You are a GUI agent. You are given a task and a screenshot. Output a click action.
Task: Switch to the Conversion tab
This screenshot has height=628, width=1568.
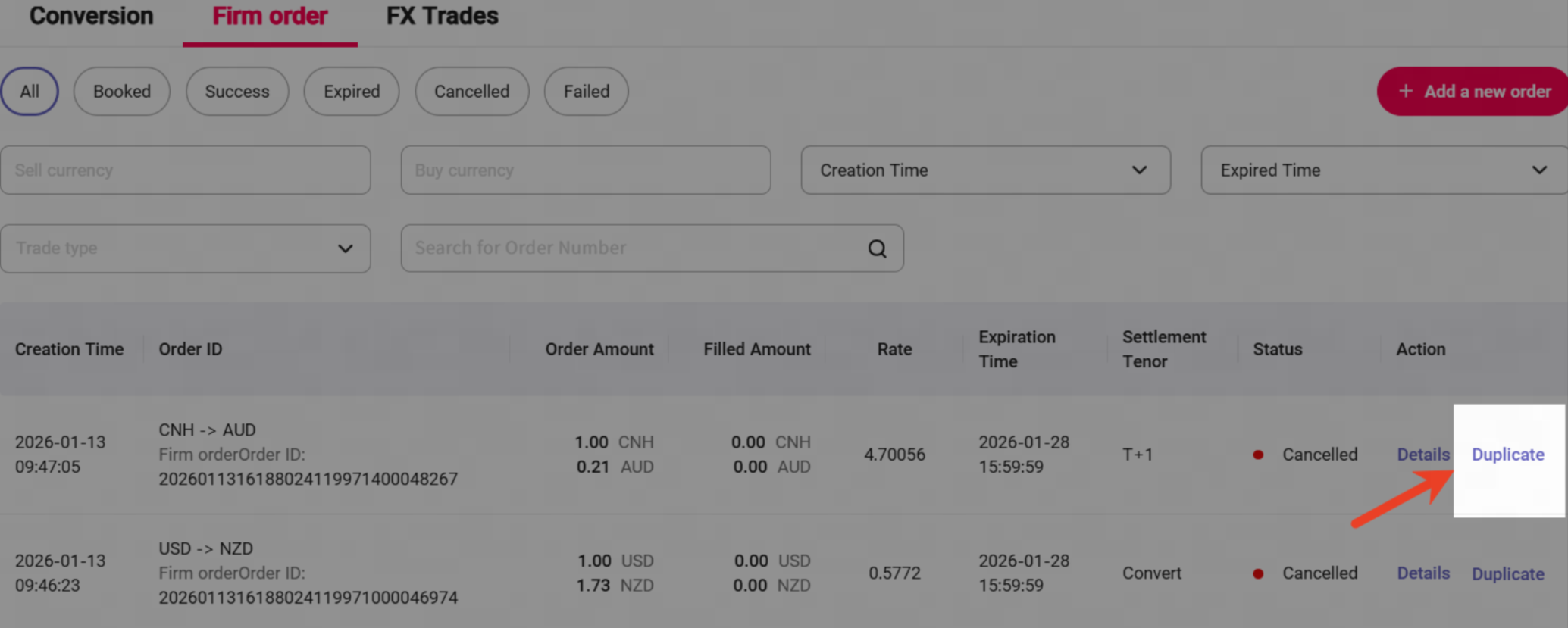91,17
